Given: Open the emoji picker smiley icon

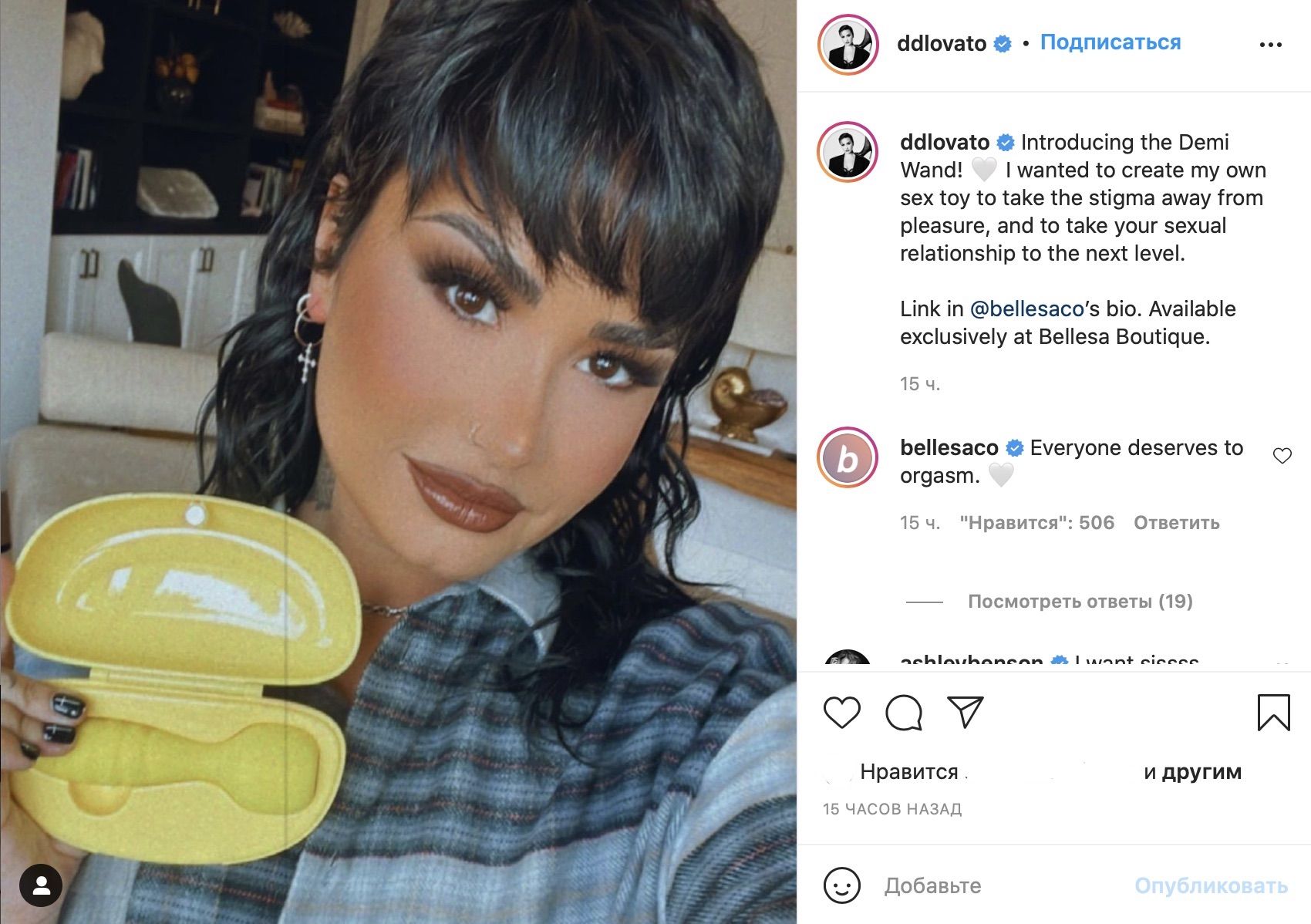Looking at the screenshot, I should pyautogui.click(x=841, y=885).
